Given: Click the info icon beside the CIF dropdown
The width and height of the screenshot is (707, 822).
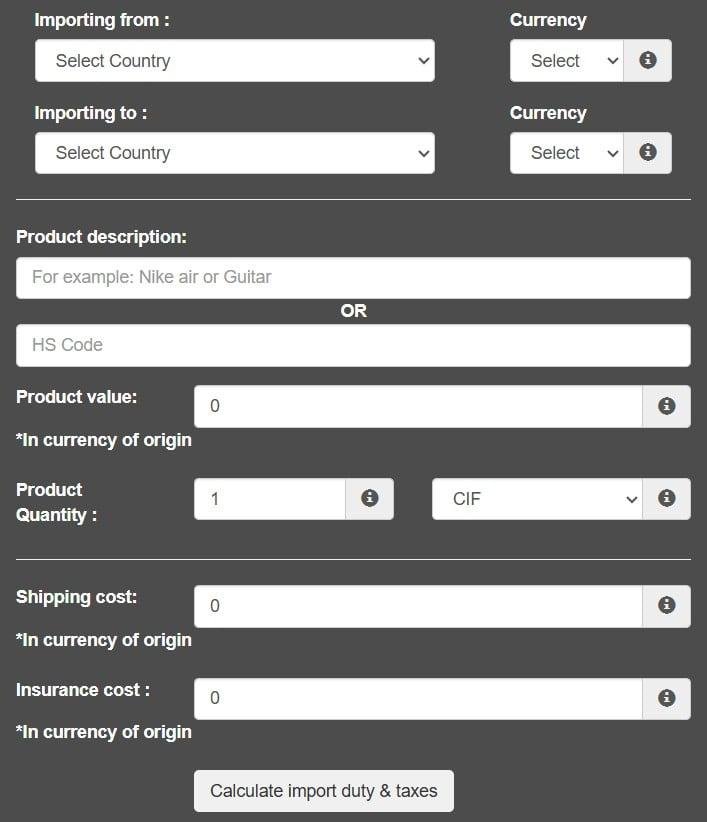Looking at the screenshot, I should tap(667, 498).
